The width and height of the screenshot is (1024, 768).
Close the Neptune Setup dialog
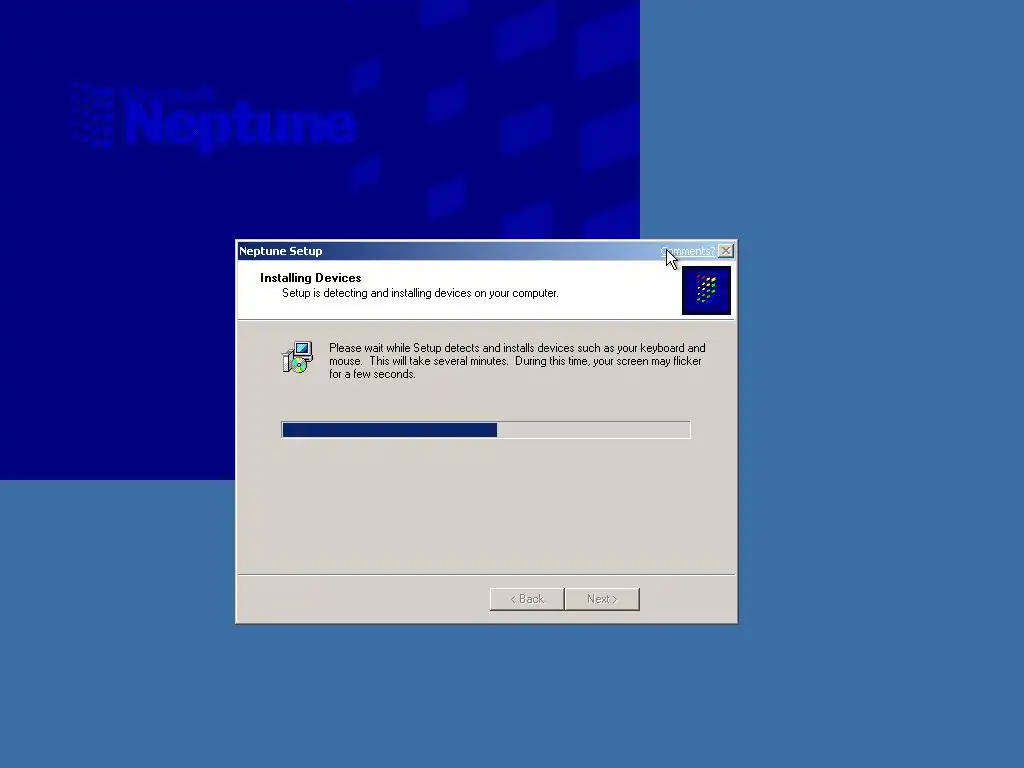tap(726, 251)
